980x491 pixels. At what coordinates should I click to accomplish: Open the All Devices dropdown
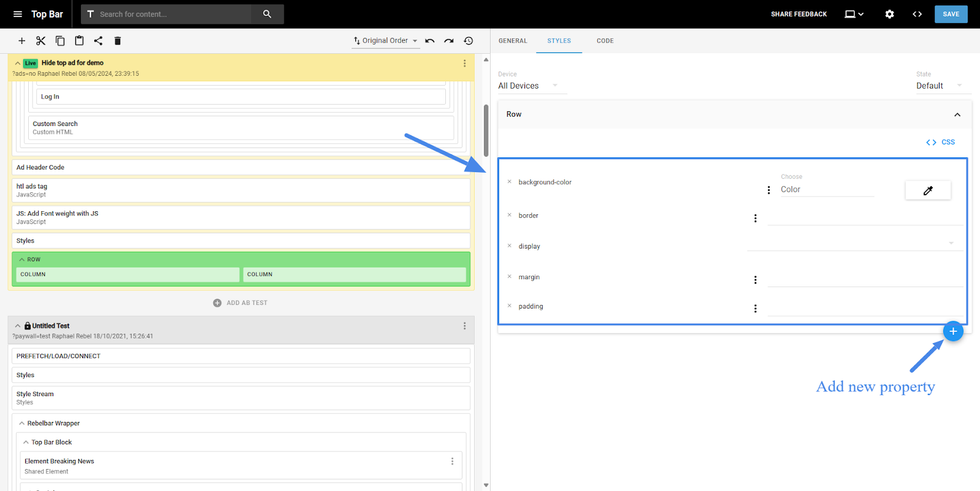pos(528,86)
